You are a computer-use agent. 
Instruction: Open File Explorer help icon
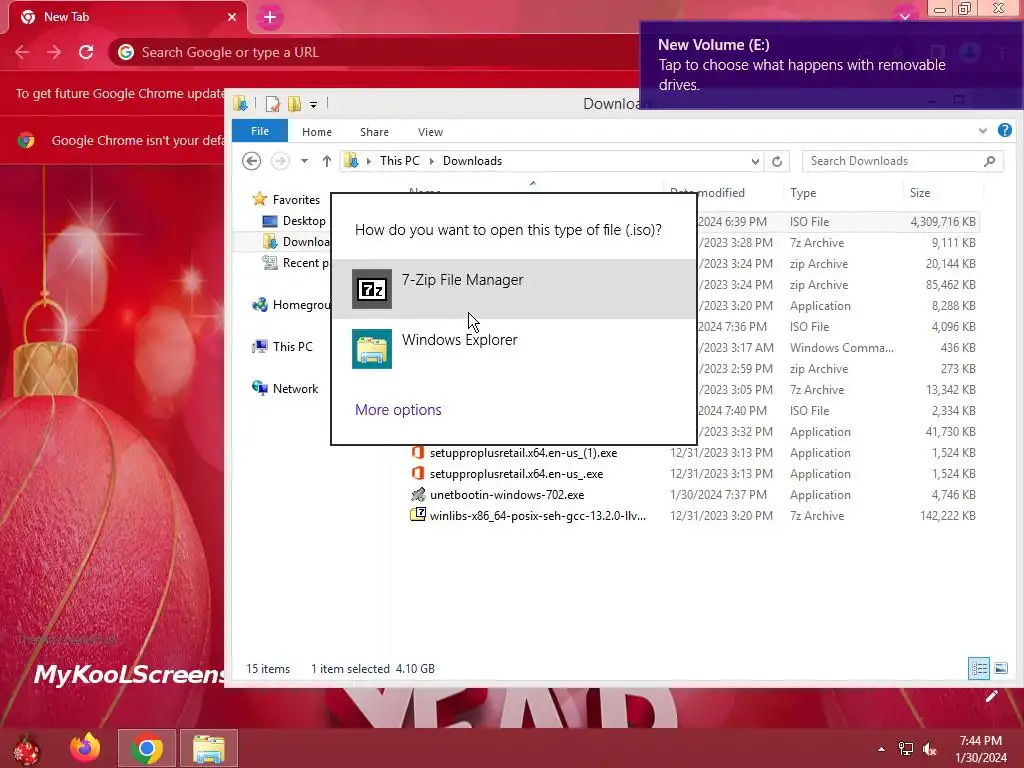pos(1004,130)
